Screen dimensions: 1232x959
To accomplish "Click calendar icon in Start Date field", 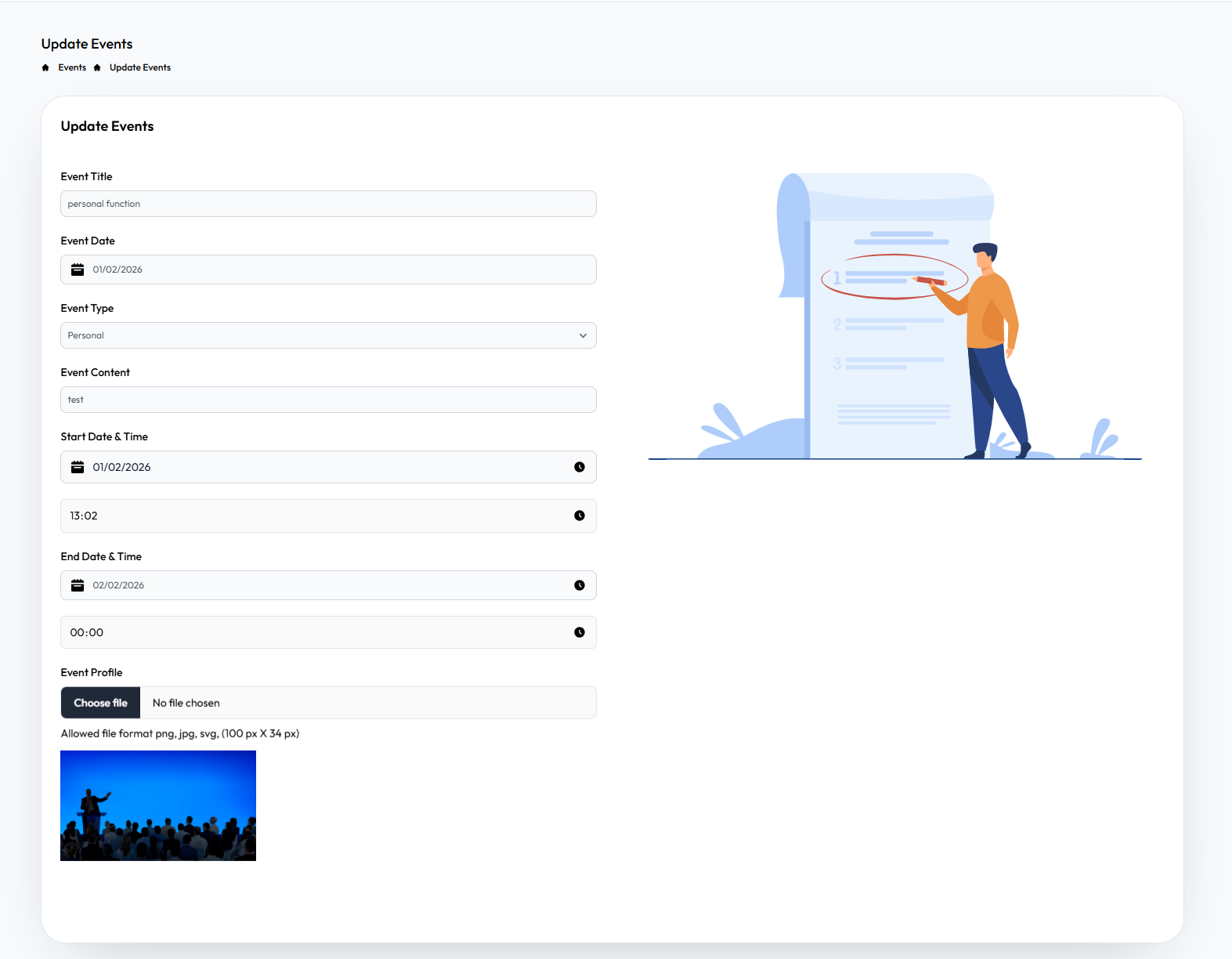I will [x=78, y=467].
